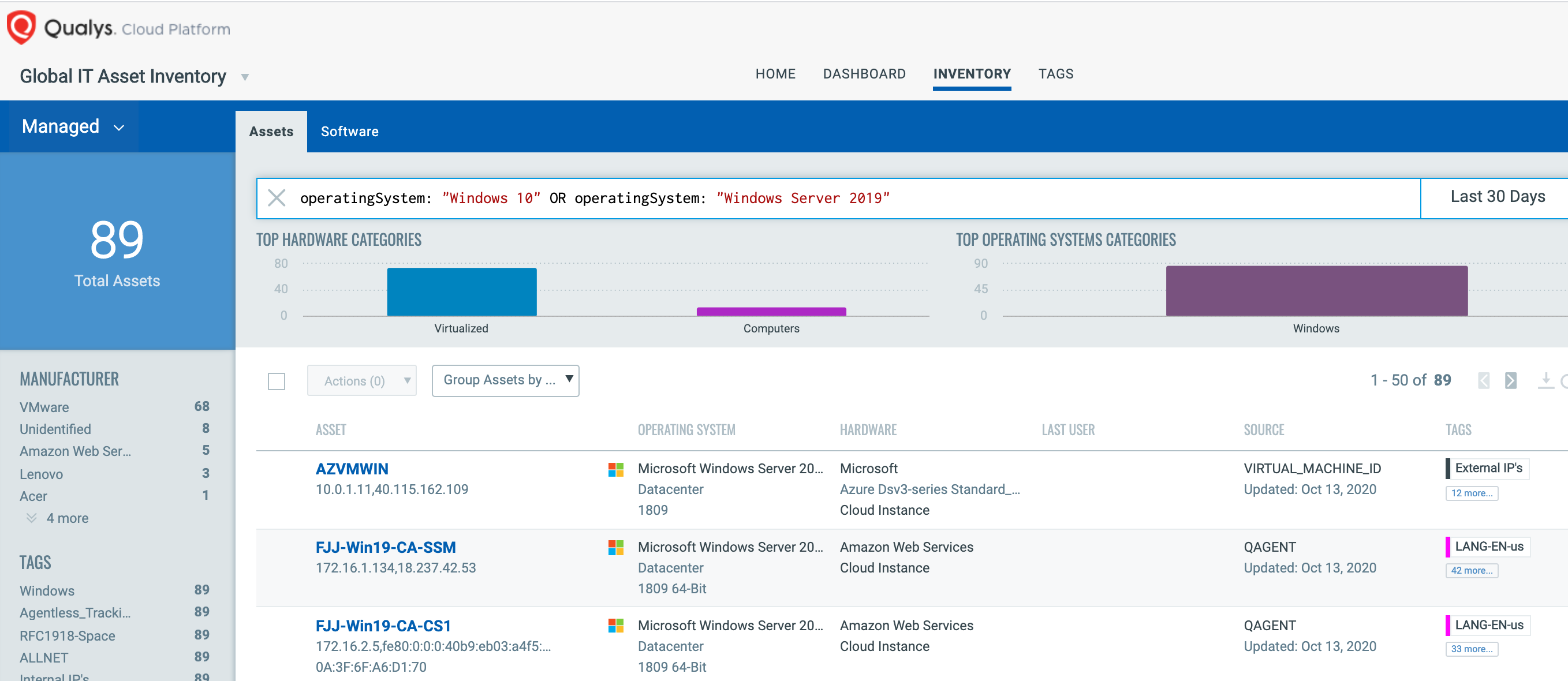Open the TAGS menu item
Screen dimensions: 1568x681
click(1056, 74)
